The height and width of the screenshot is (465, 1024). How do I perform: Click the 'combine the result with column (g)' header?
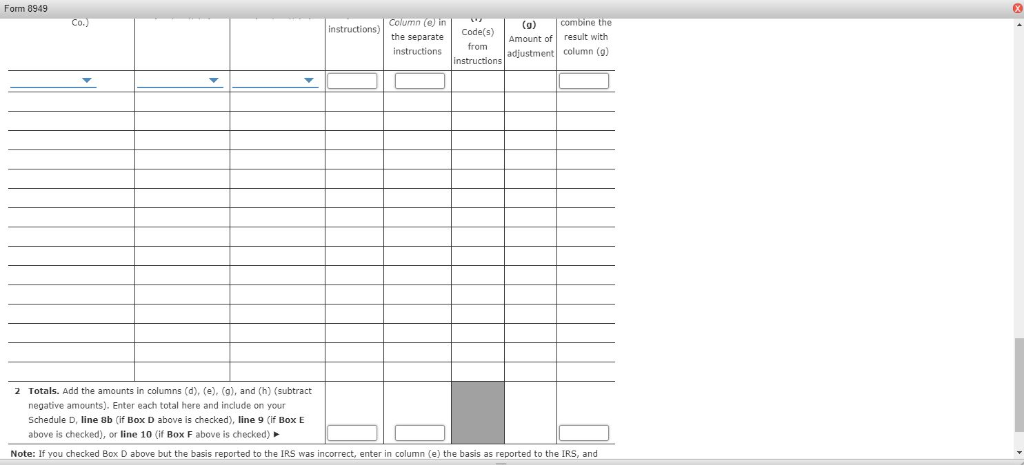[586, 37]
